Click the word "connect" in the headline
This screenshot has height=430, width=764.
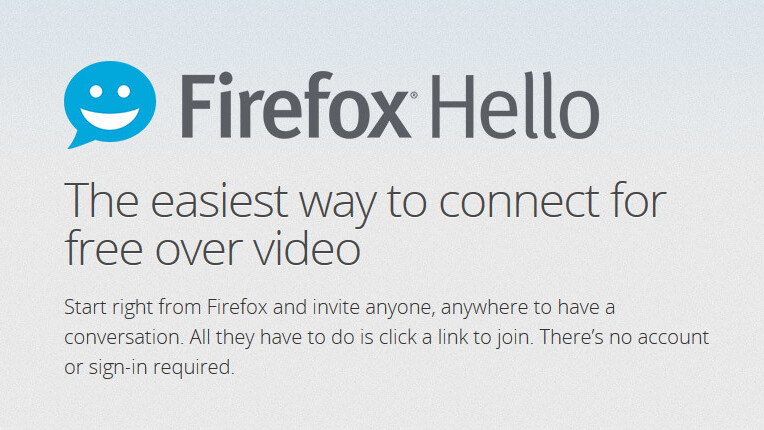519,202
